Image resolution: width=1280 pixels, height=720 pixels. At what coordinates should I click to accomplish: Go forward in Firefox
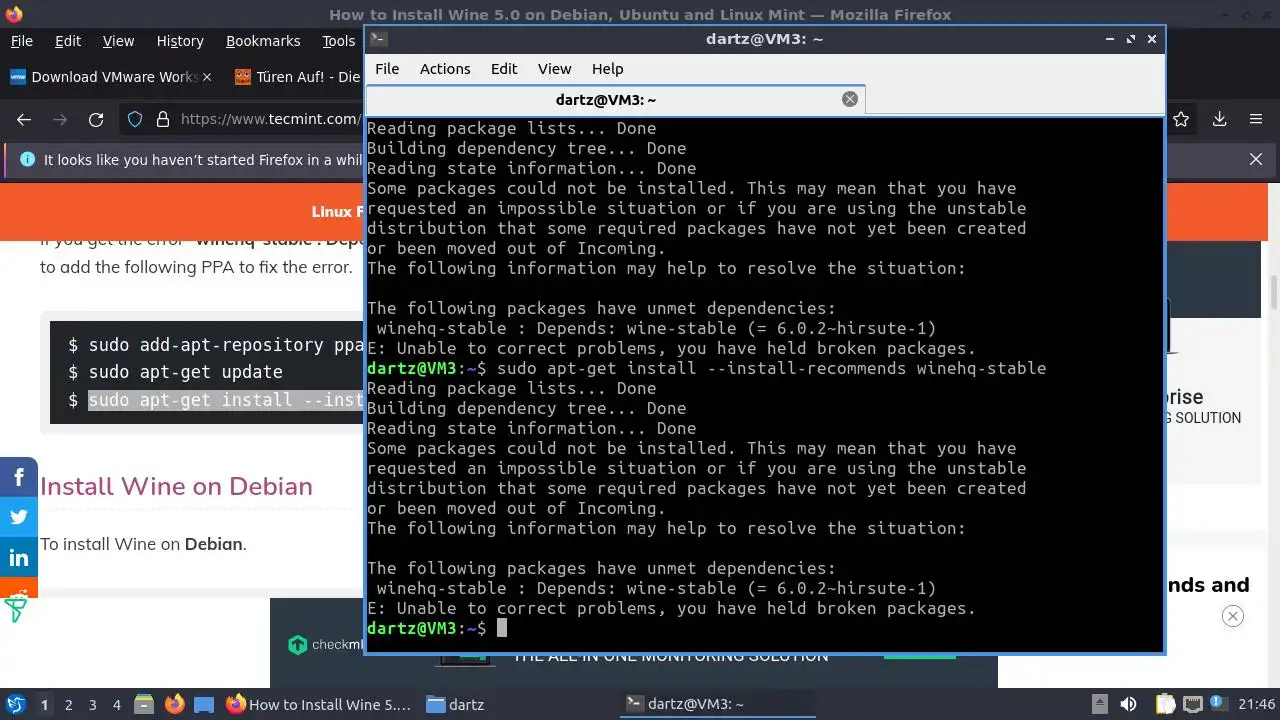(x=60, y=120)
